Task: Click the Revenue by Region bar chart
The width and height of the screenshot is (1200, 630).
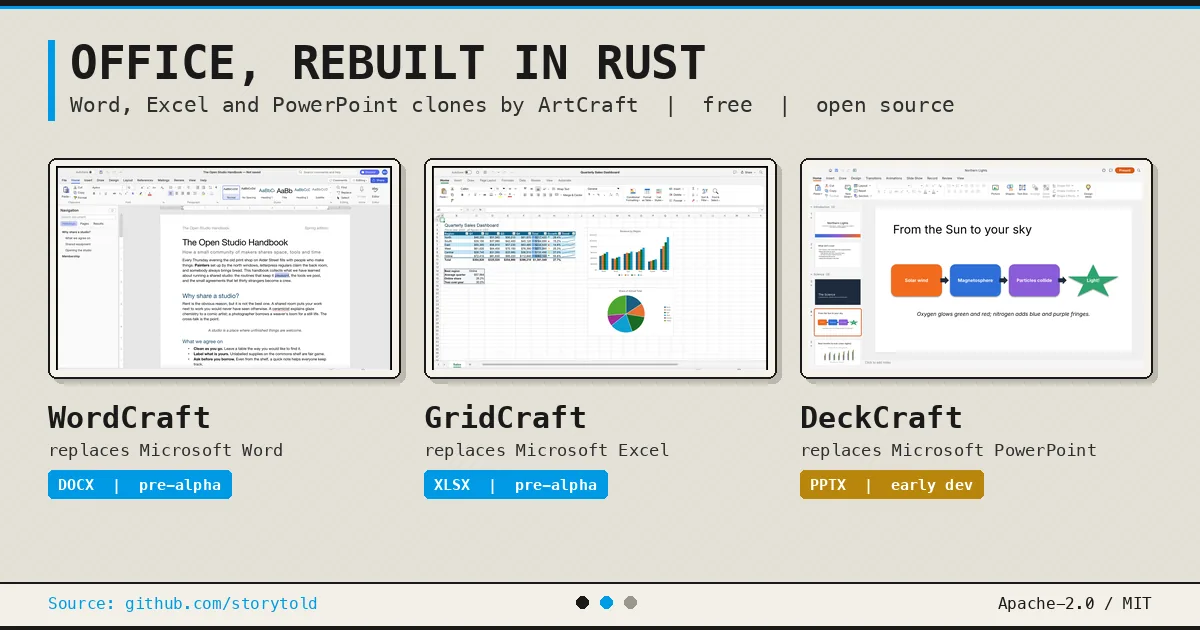Action: [631, 253]
